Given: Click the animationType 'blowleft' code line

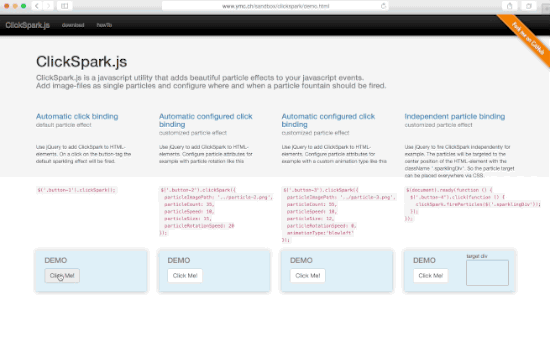Looking at the screenshot, I should [x=320, y=233].
